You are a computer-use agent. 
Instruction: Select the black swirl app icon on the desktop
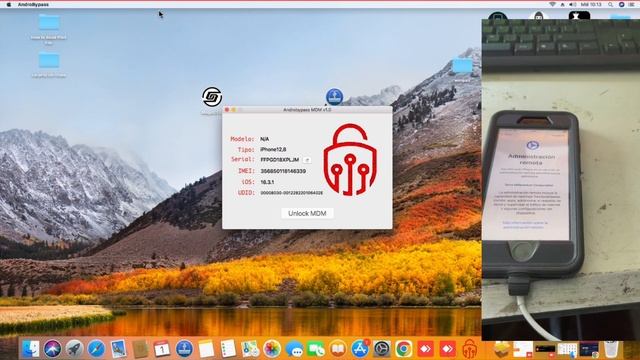212,97
